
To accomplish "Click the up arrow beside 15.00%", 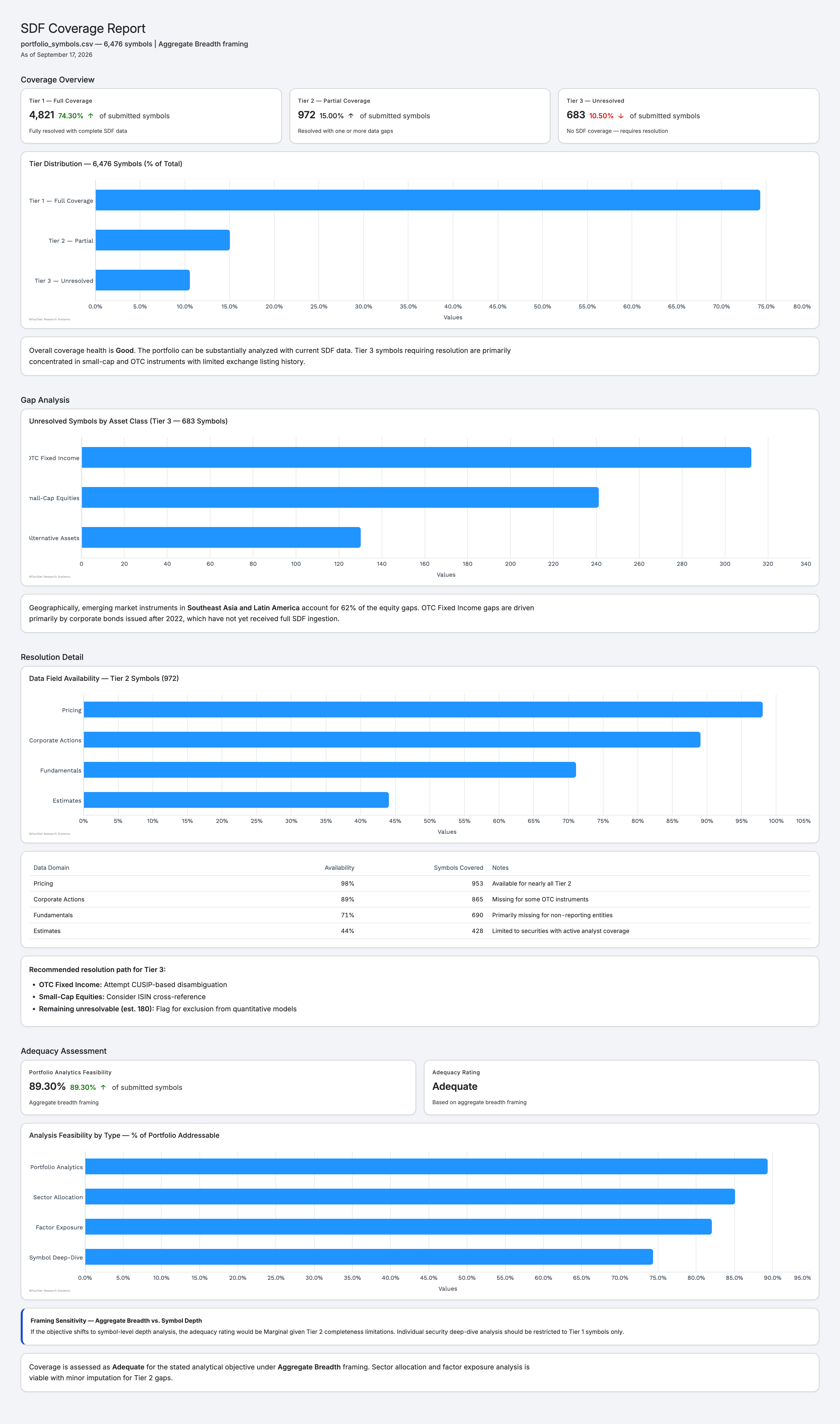I will [351, 116].
